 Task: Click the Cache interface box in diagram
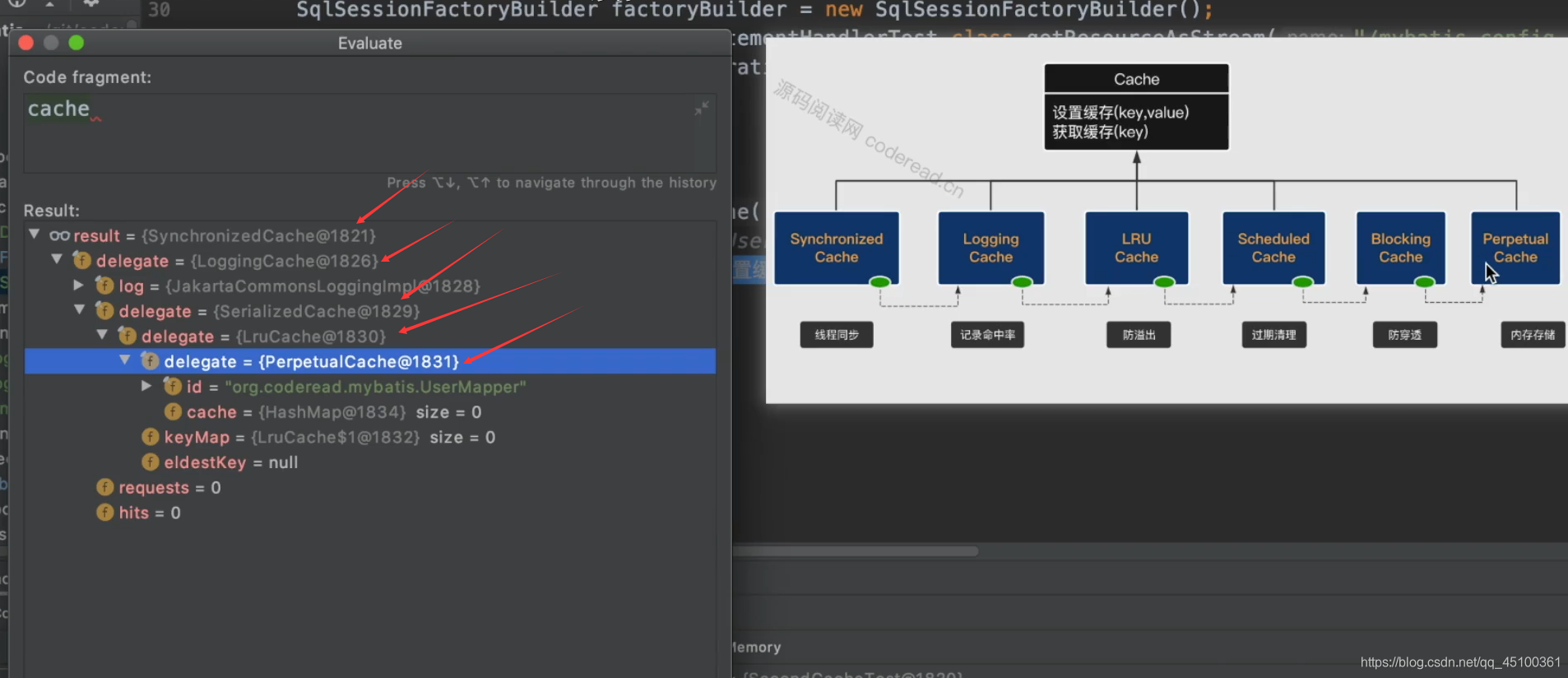(x=1136, y=107)
